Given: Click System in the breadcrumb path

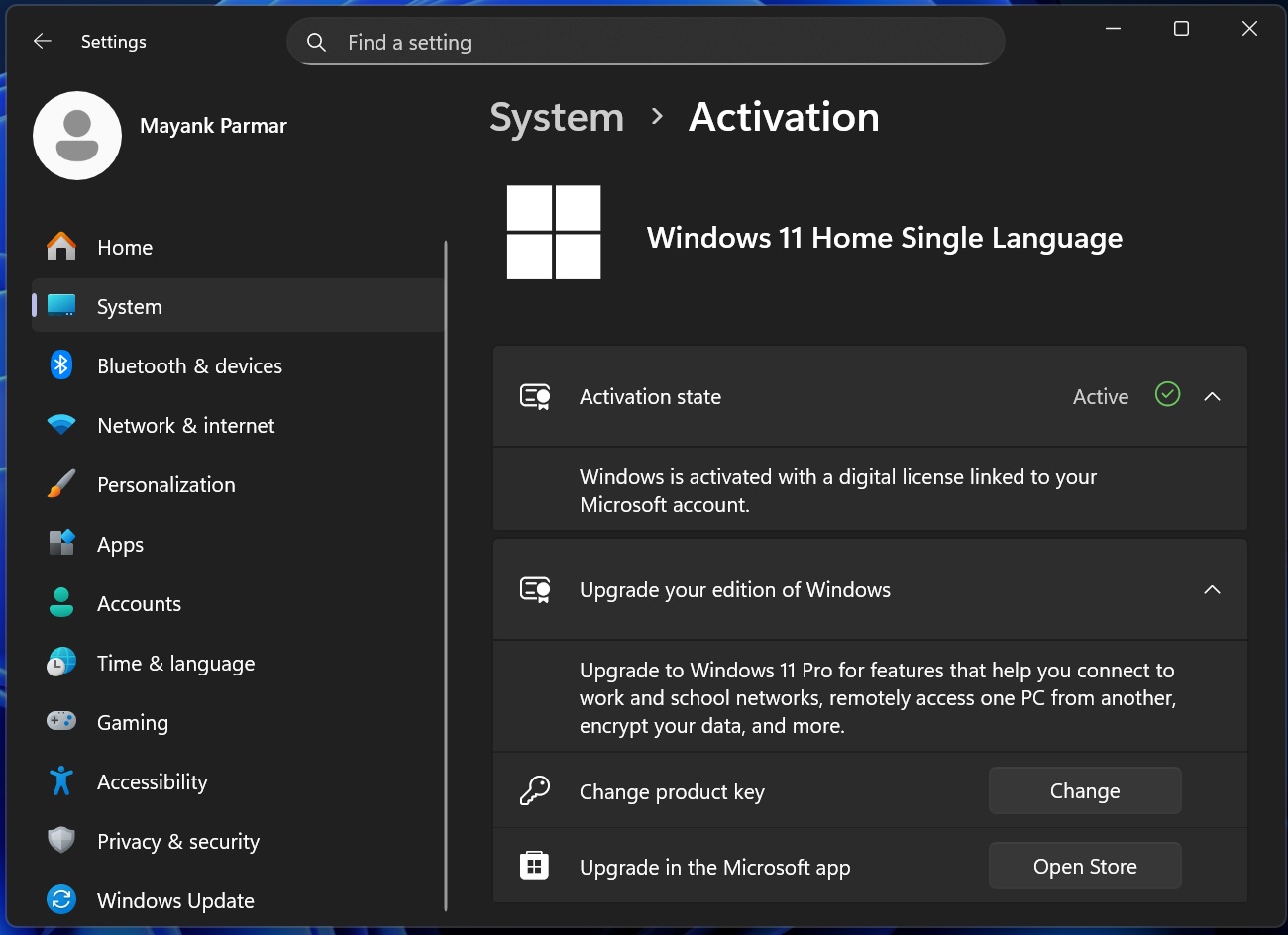Looking at the screenshot, I should click(x=556, y=117).
